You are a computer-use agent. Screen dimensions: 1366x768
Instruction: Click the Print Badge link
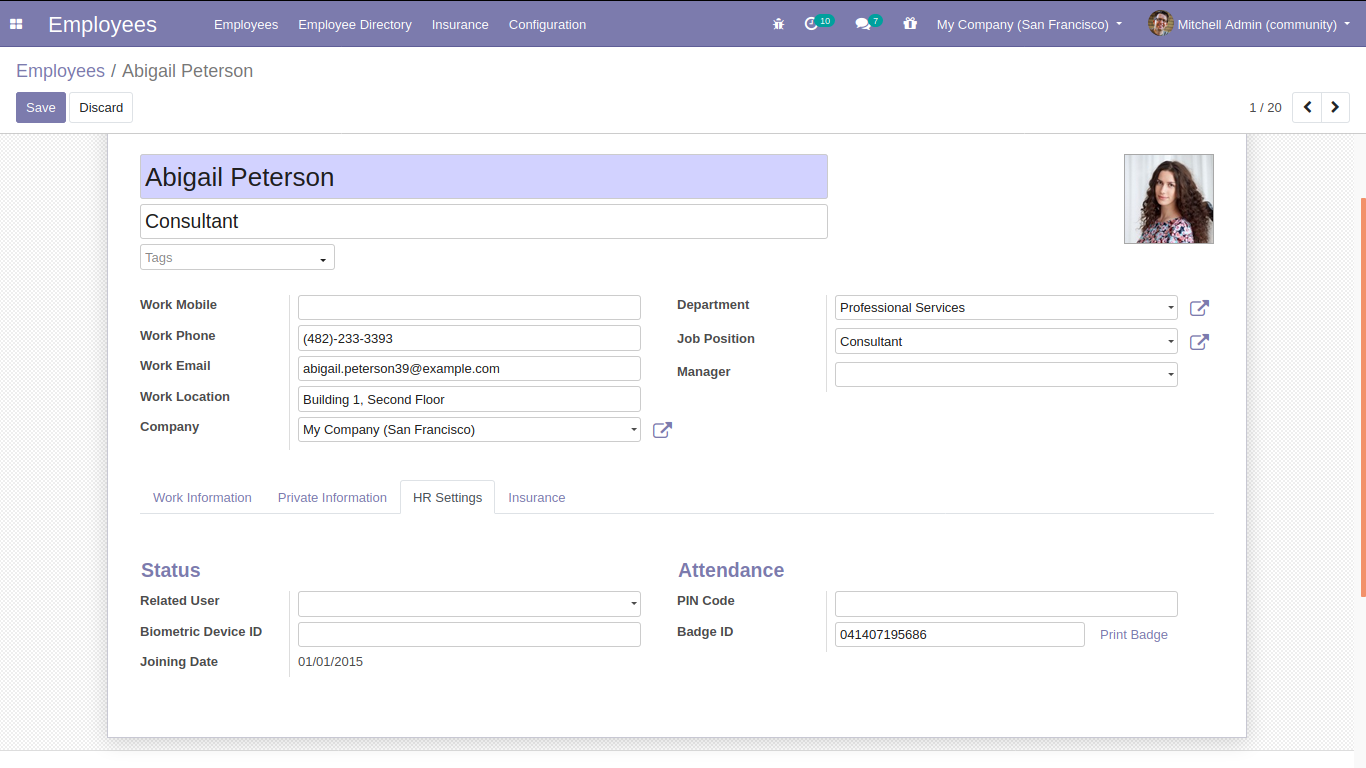click(x=1133, y=635)
